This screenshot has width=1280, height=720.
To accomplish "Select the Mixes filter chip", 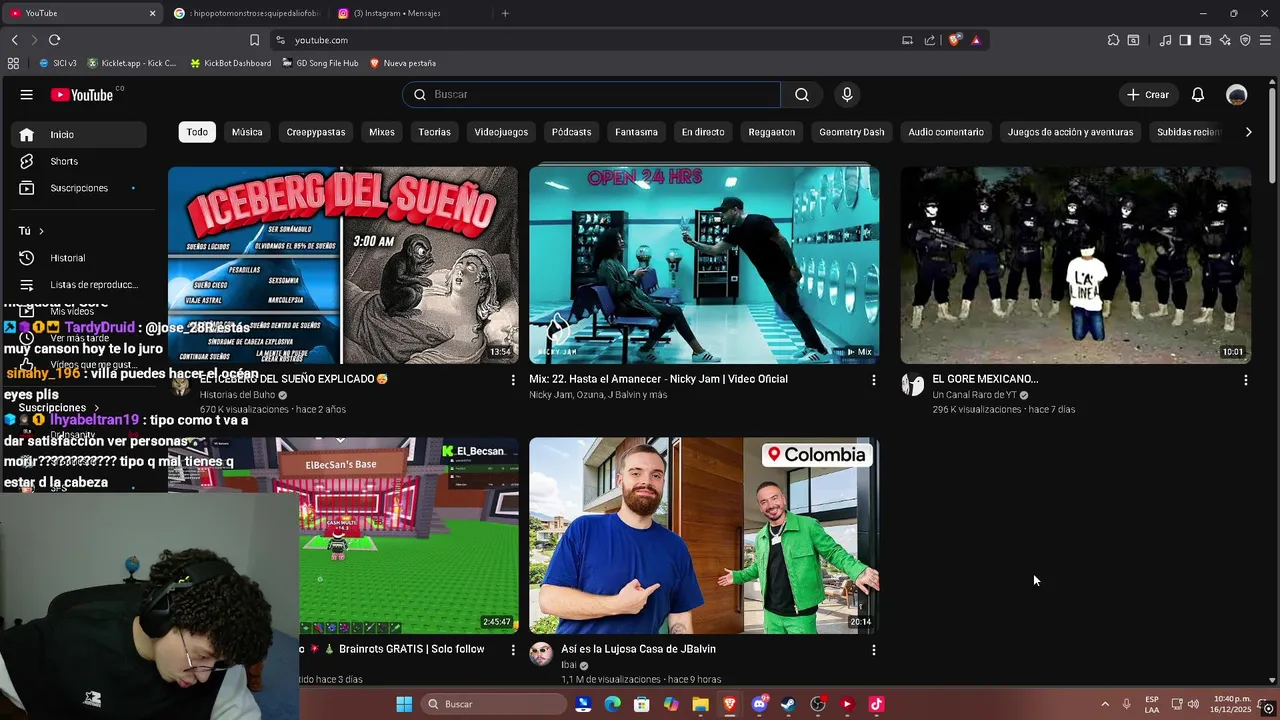I will tap(382, 132).
